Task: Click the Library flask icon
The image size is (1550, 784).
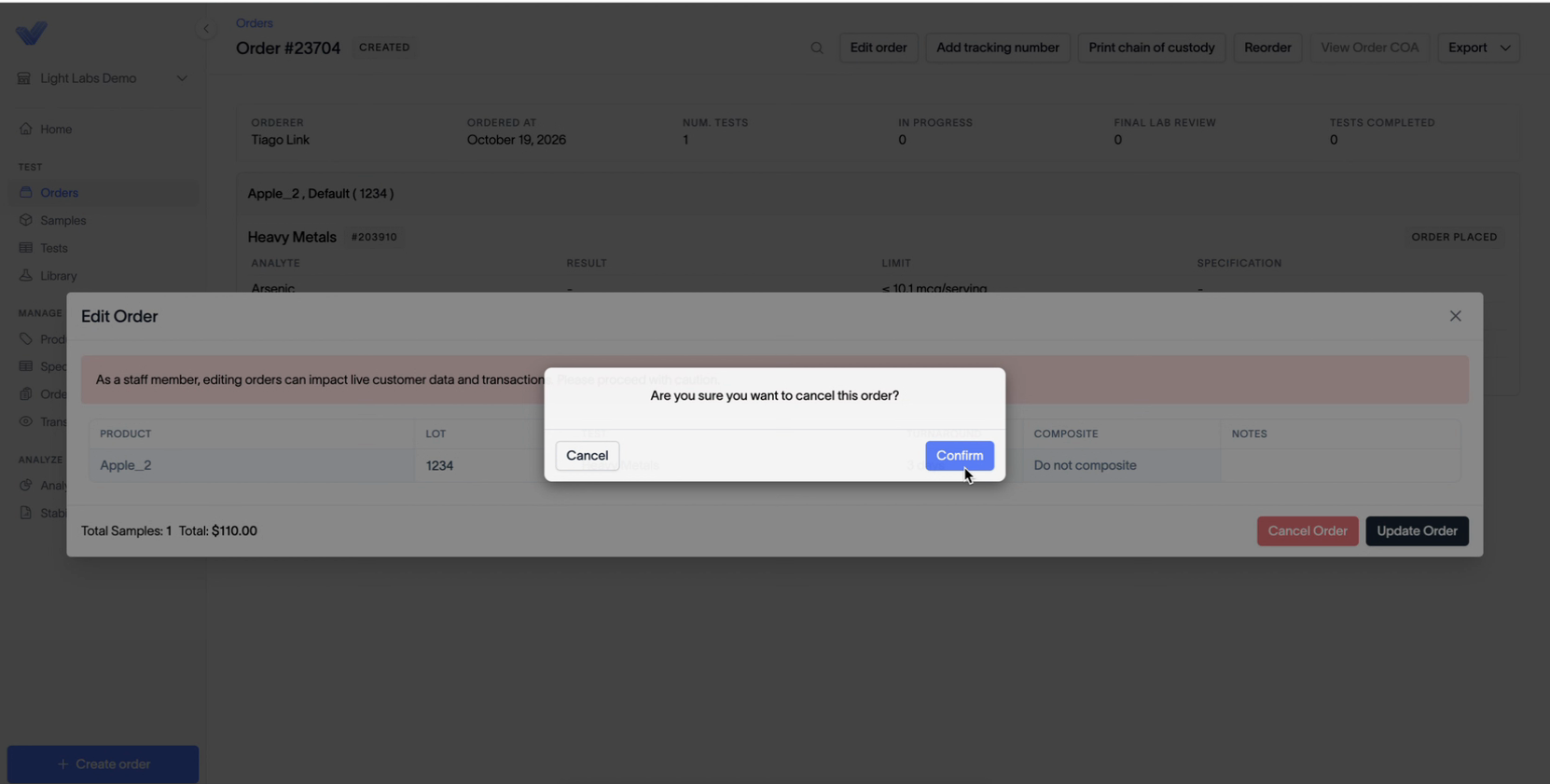Action: point(25,276)
